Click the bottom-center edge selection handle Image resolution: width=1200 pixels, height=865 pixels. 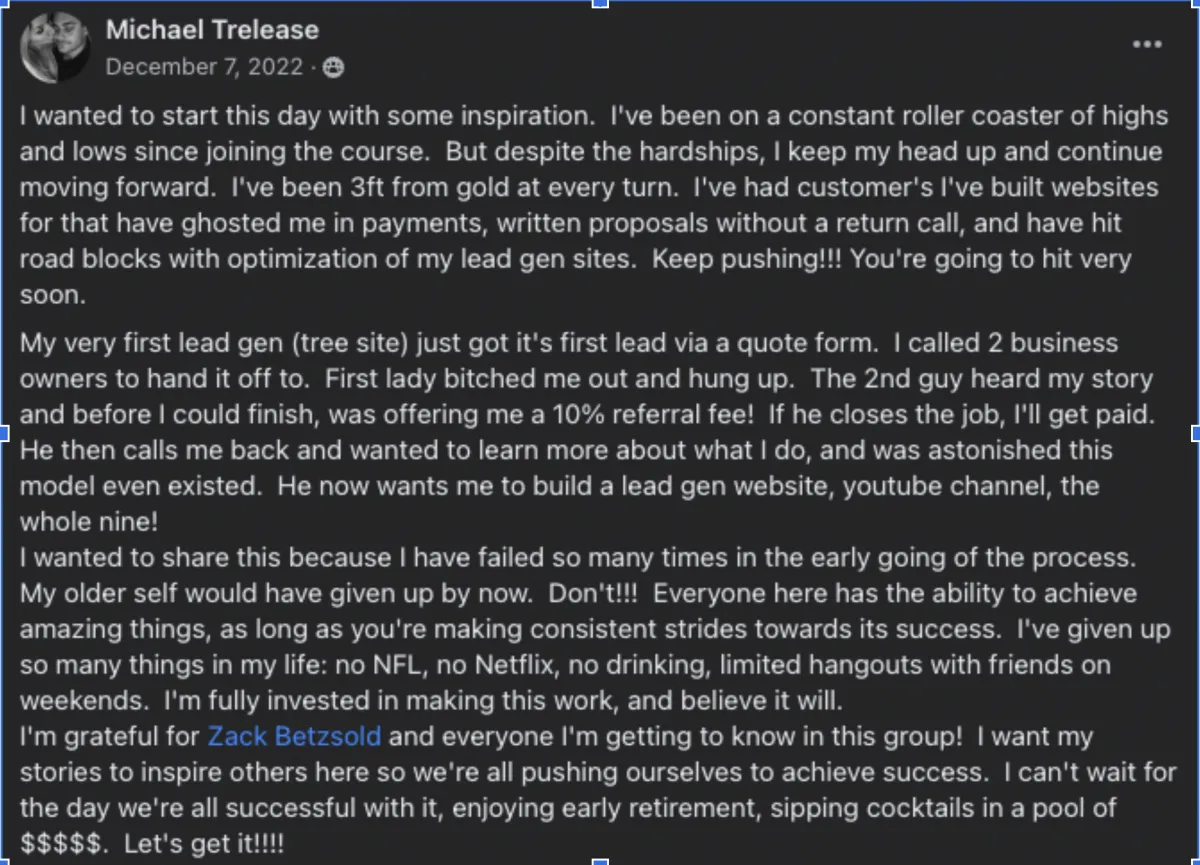pos(600,860)
